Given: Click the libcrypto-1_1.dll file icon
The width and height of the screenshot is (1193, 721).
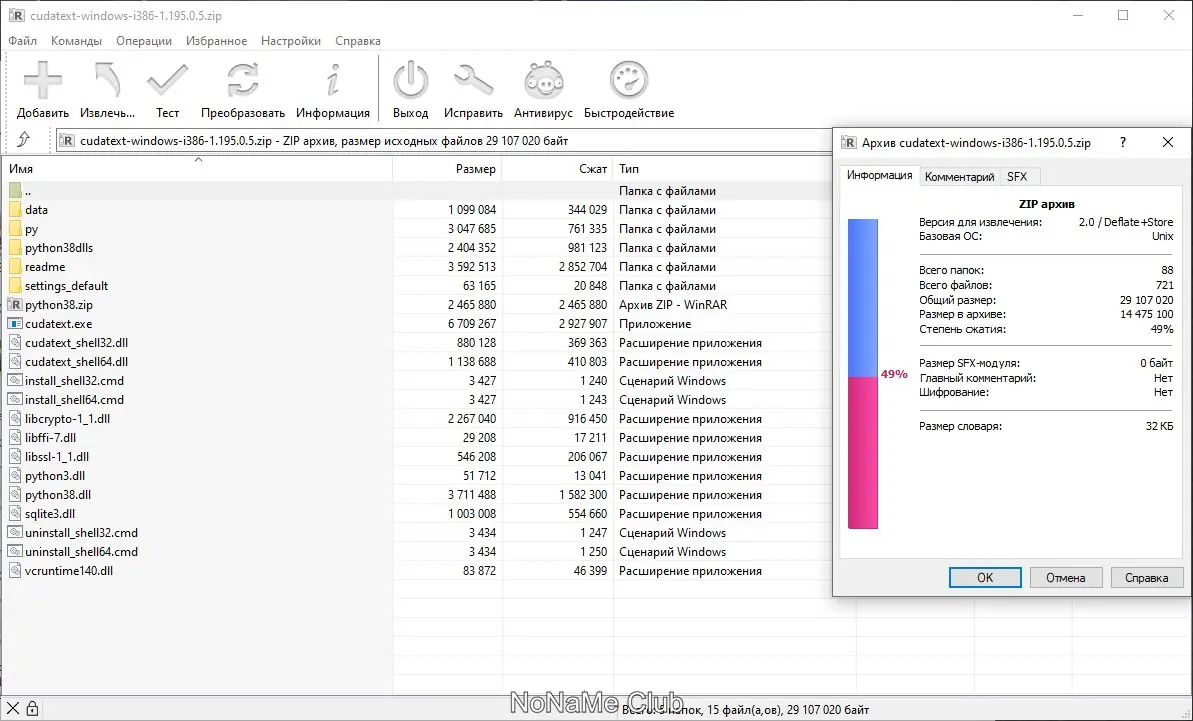Looking at the screenshot, I should 15,419.
